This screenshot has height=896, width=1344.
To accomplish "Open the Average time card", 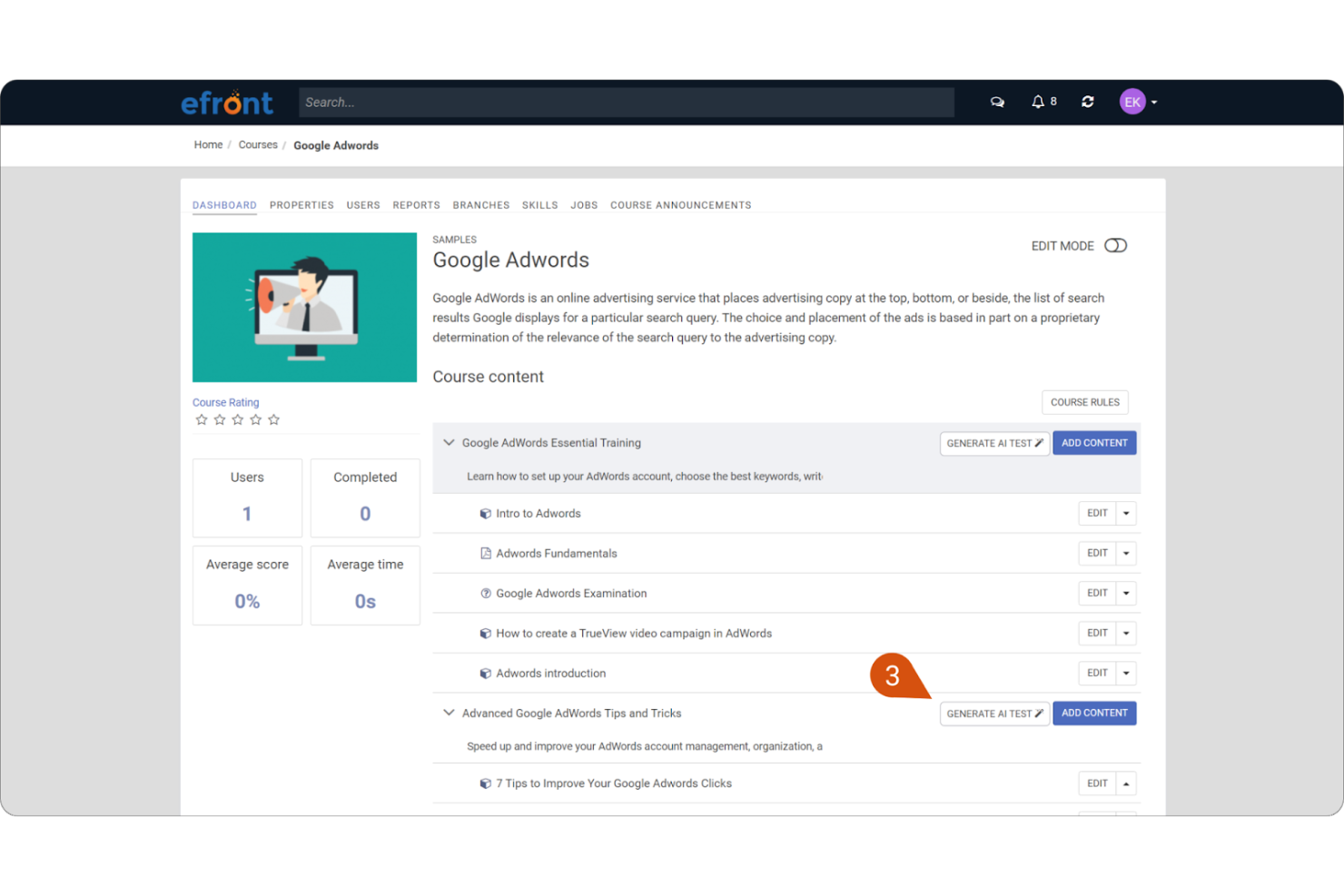I will tap(365, 586).
